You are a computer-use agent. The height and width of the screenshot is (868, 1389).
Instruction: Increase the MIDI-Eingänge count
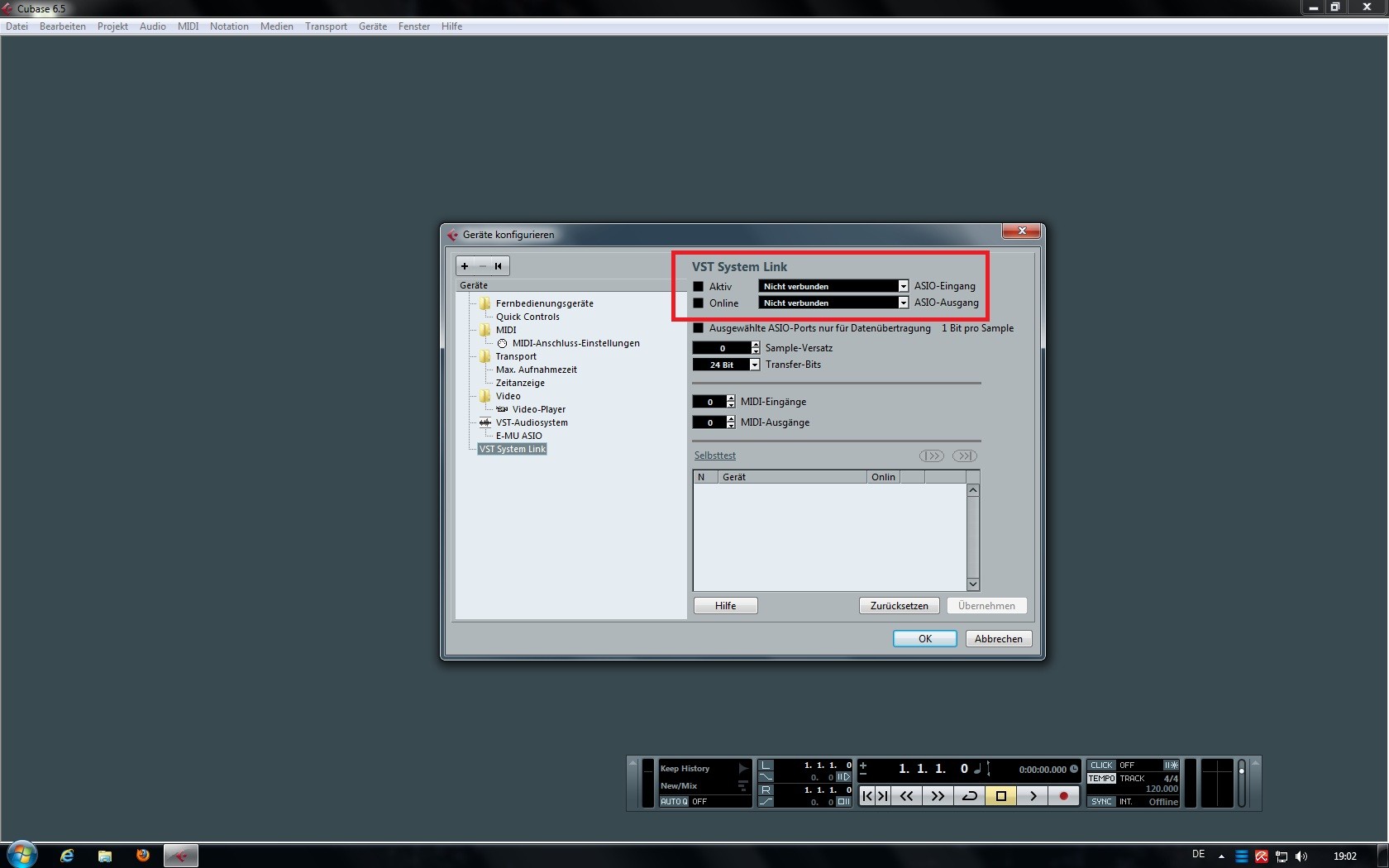pos(731,398)
